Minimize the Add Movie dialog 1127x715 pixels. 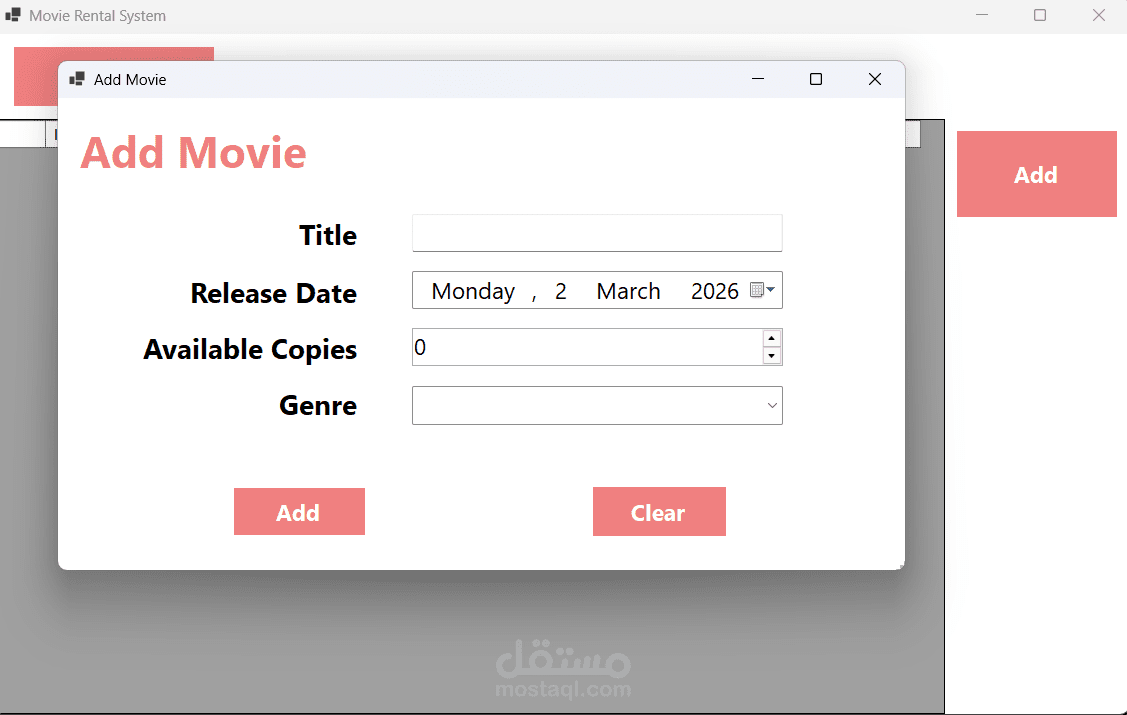point(758,79)
